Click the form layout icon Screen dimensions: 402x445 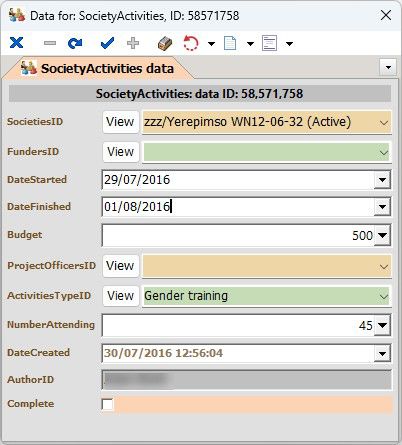pyautogui.click(x=269, y=43)
